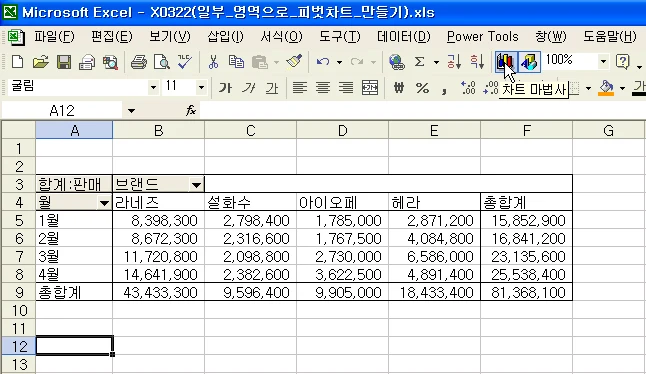Screen dimensions: 646x374
Task: Open the 창(W) menu
Action: (550, 37)
